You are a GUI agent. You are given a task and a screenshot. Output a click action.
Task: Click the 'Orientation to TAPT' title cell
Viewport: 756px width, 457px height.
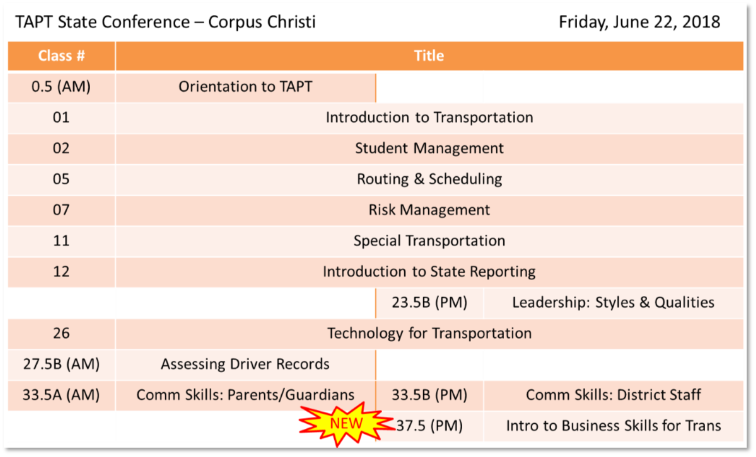[245, 87]
